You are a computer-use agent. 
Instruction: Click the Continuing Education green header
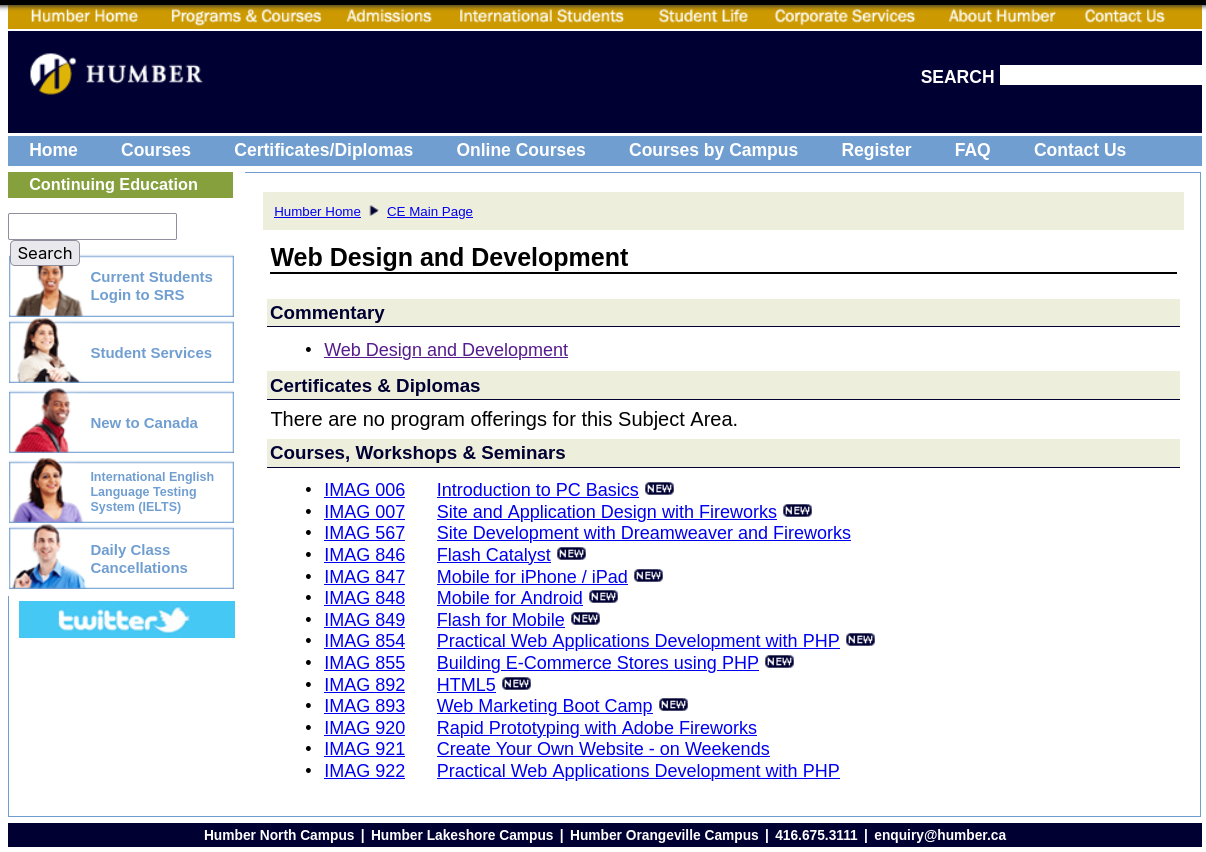[x=120, y=185]
